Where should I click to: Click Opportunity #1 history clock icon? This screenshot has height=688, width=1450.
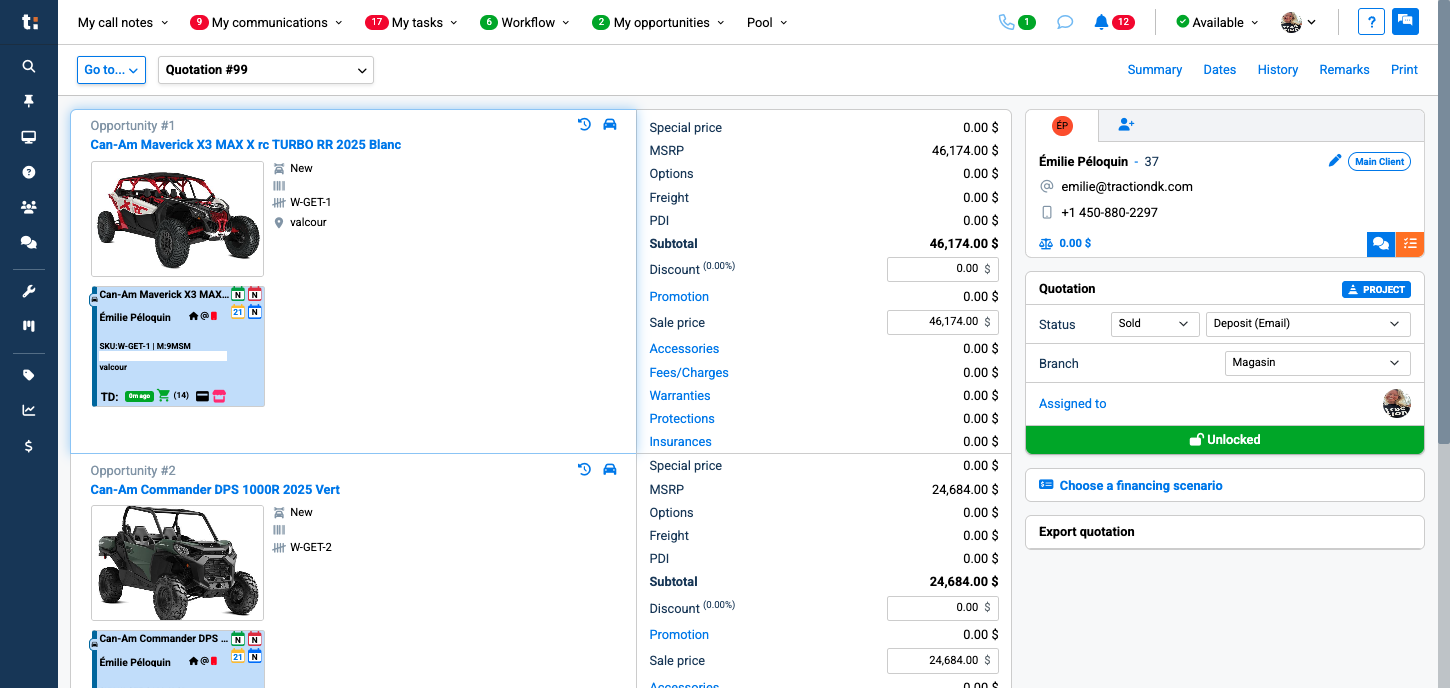coord(585,125)
